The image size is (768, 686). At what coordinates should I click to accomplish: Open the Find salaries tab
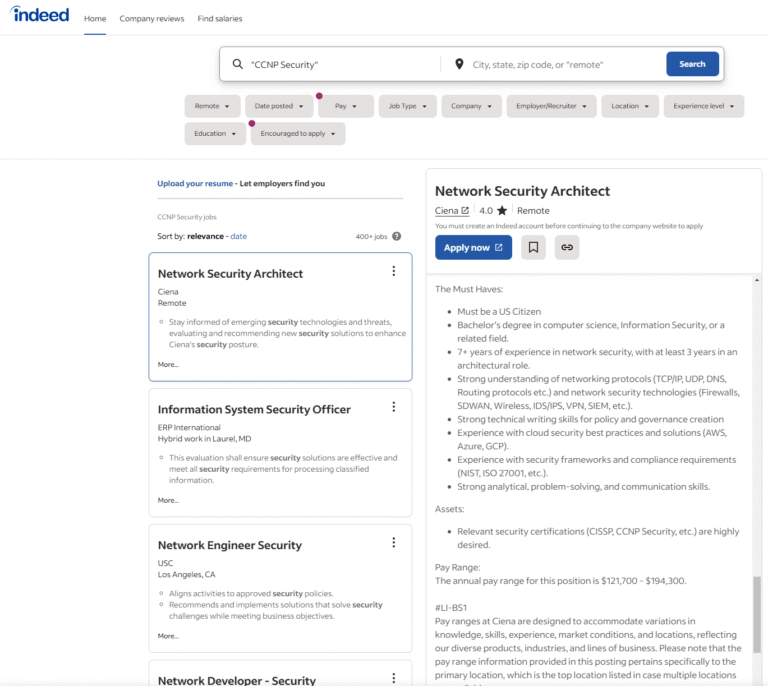click(x=220, y=19)
